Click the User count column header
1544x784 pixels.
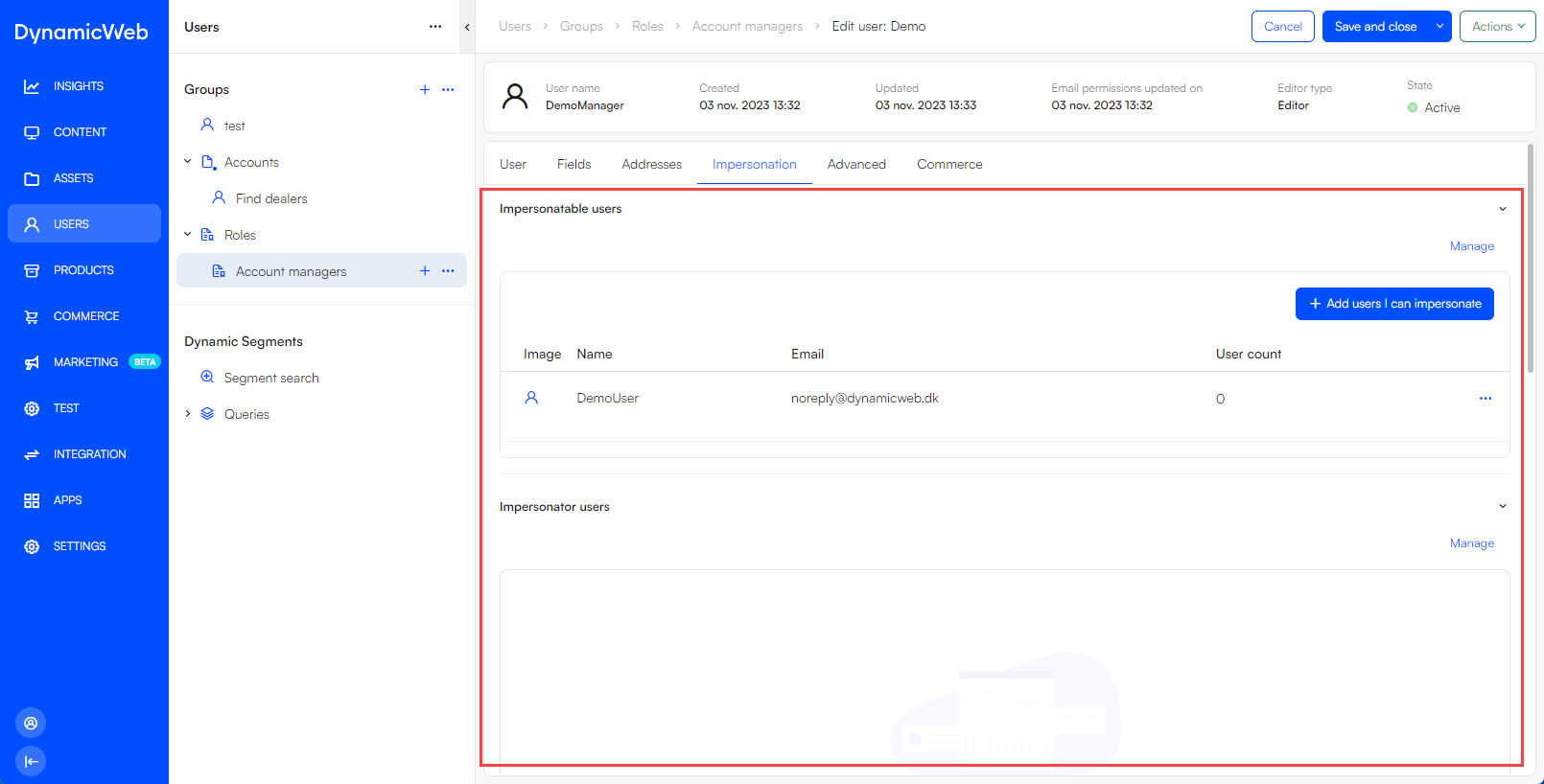(x=1249, y=354)
